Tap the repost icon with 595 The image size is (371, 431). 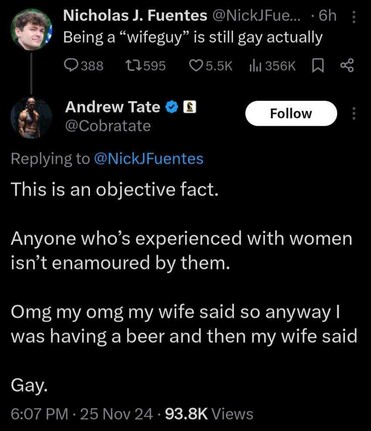click(145, 66)
